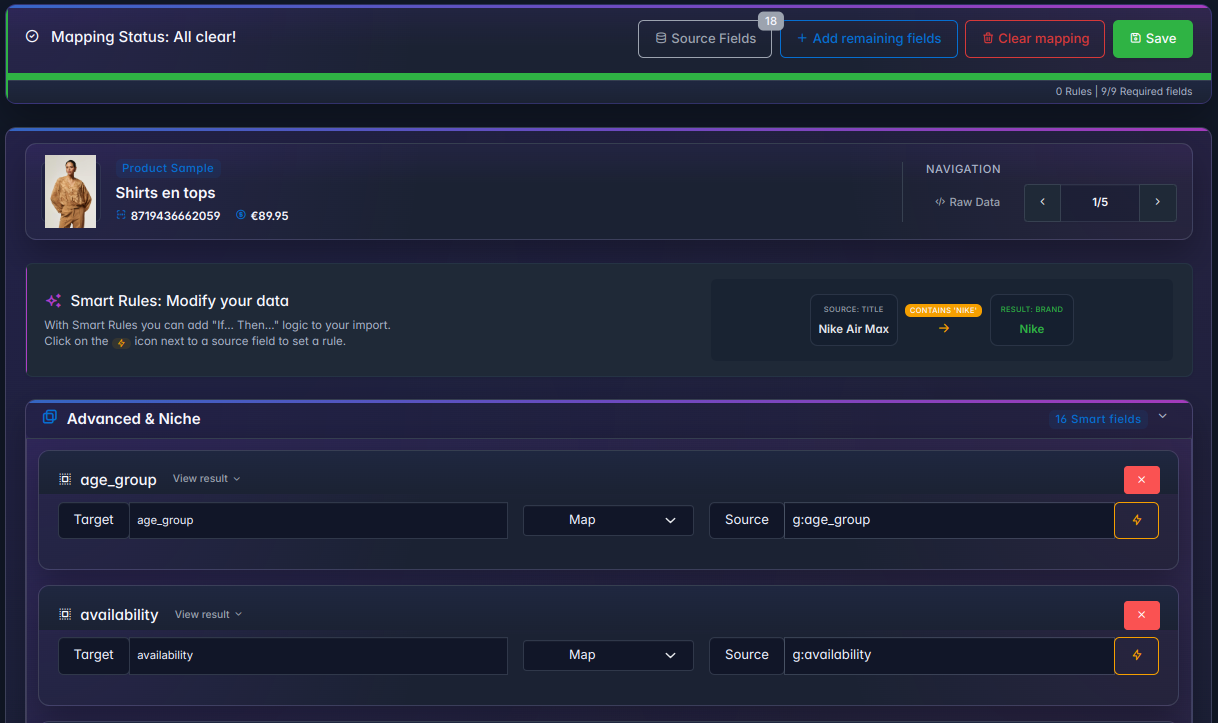
Task: Expand View result for availability
Action: coord(209,614)
